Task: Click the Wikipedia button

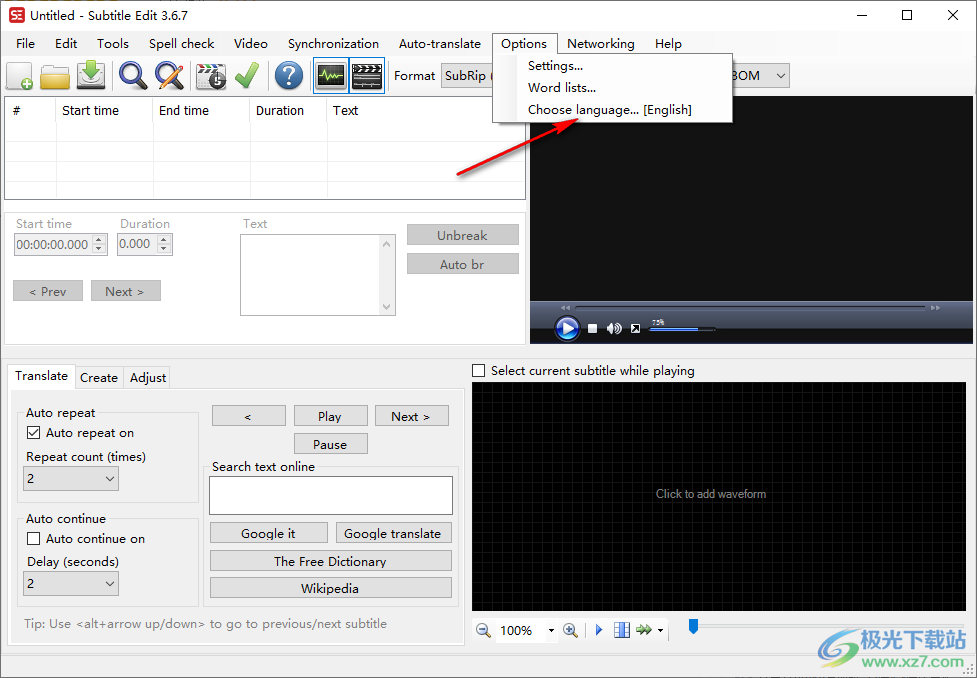Action: tap(330, 588)
